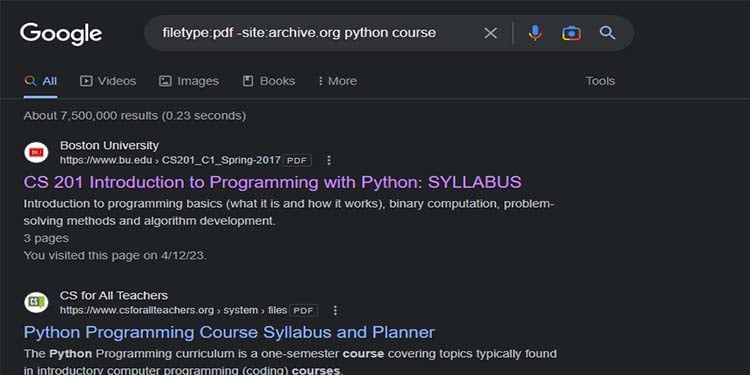This screenshot has width=750, height=375.
Task: Open the Tools filter button
Action: click(x=600, y=81)
